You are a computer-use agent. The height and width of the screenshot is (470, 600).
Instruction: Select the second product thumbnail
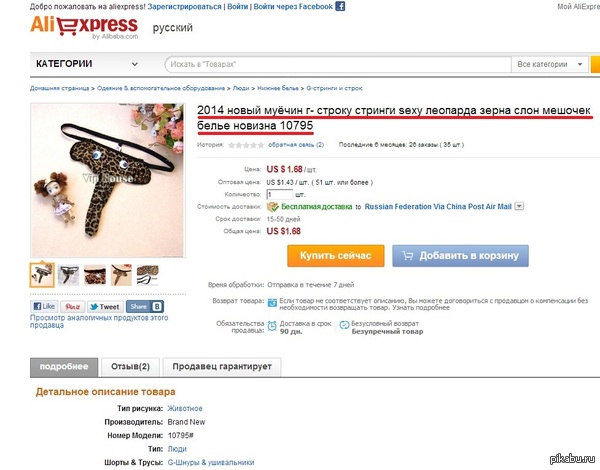68,275
